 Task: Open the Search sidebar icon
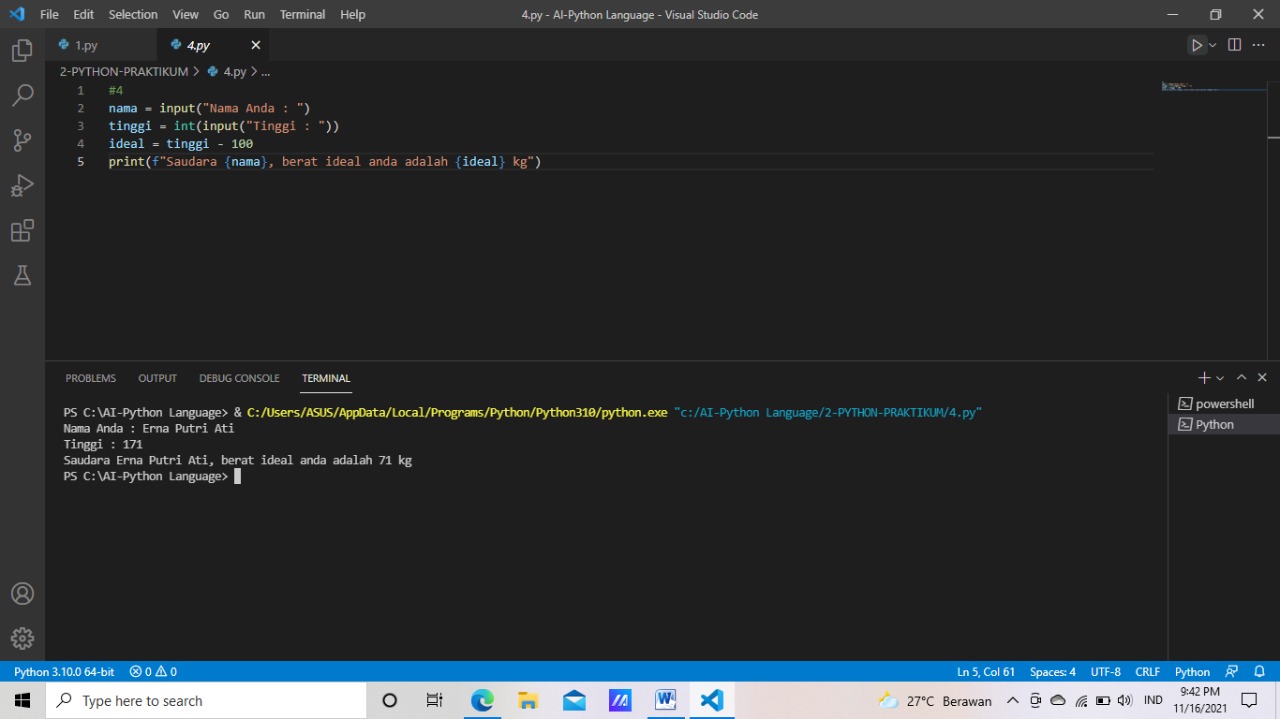coord(22,94)
